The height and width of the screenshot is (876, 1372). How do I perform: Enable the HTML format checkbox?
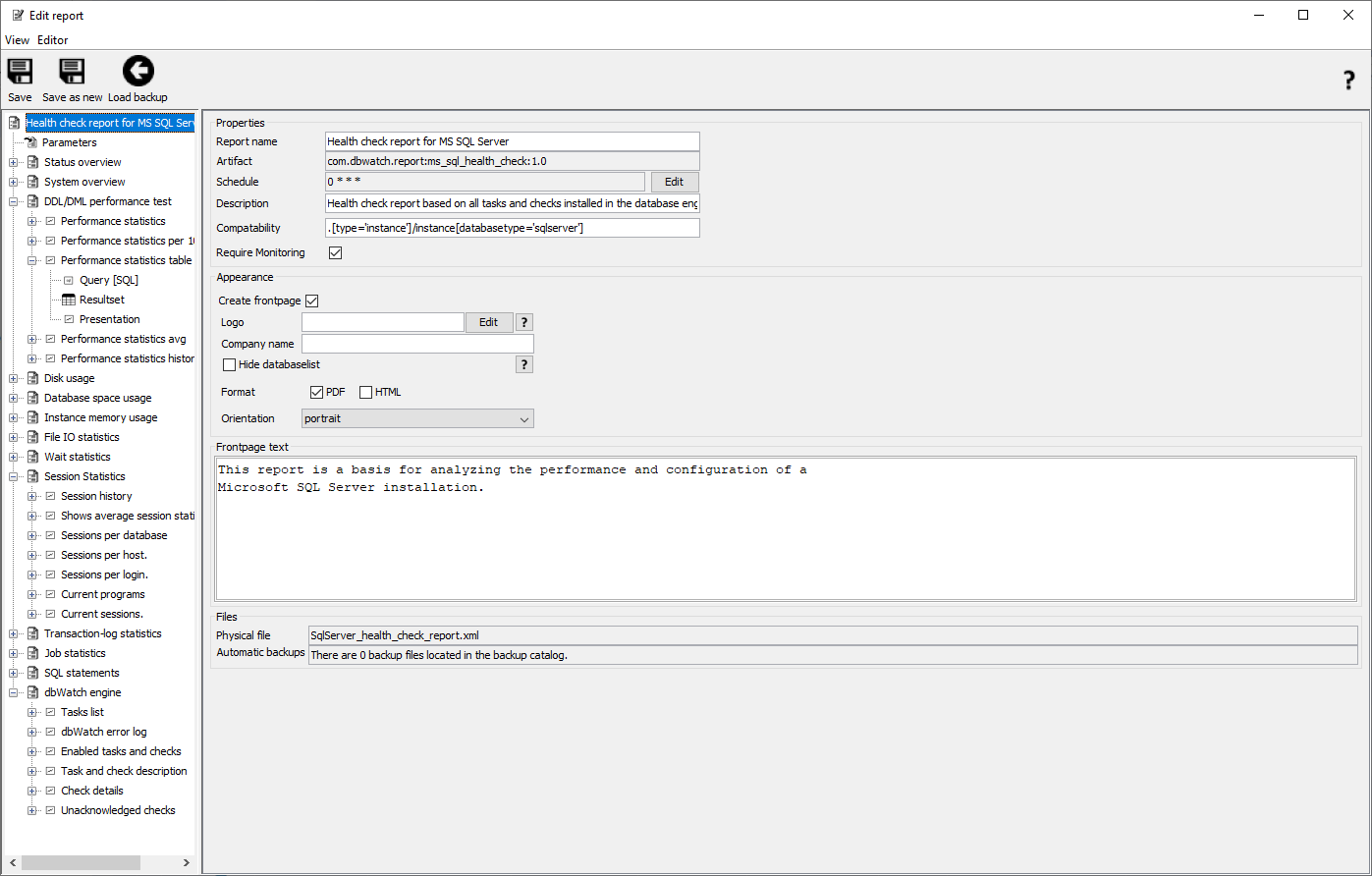click(365, 392)
